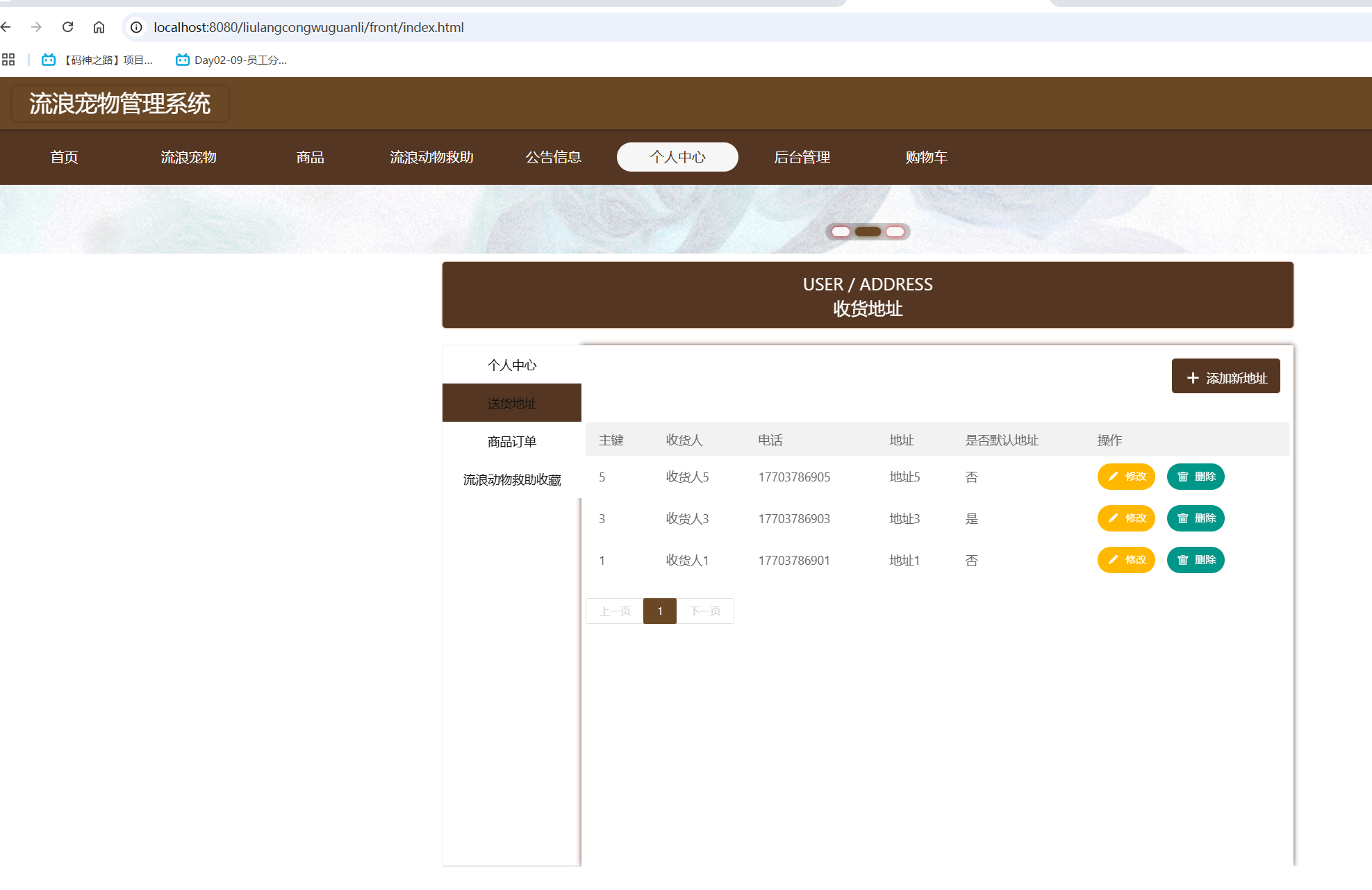
Task: Click the site info icon in address bar
Action: (137, 27)
